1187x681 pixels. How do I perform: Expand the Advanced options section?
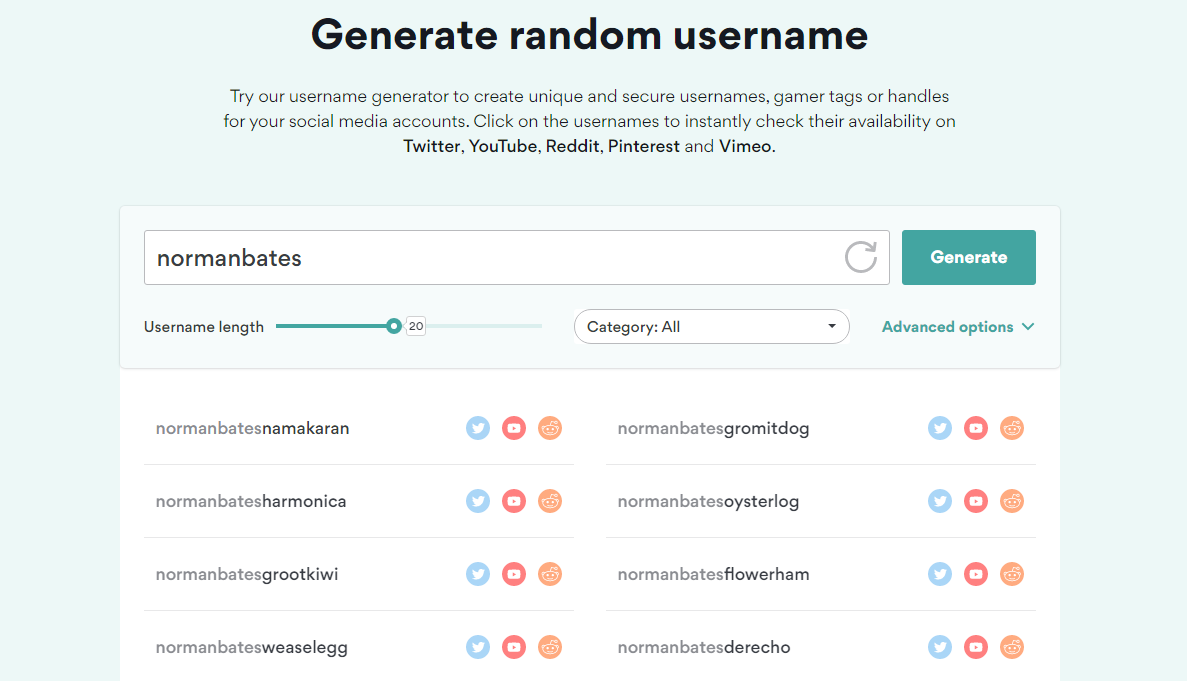pyautogui.click(x=956, y=326)
